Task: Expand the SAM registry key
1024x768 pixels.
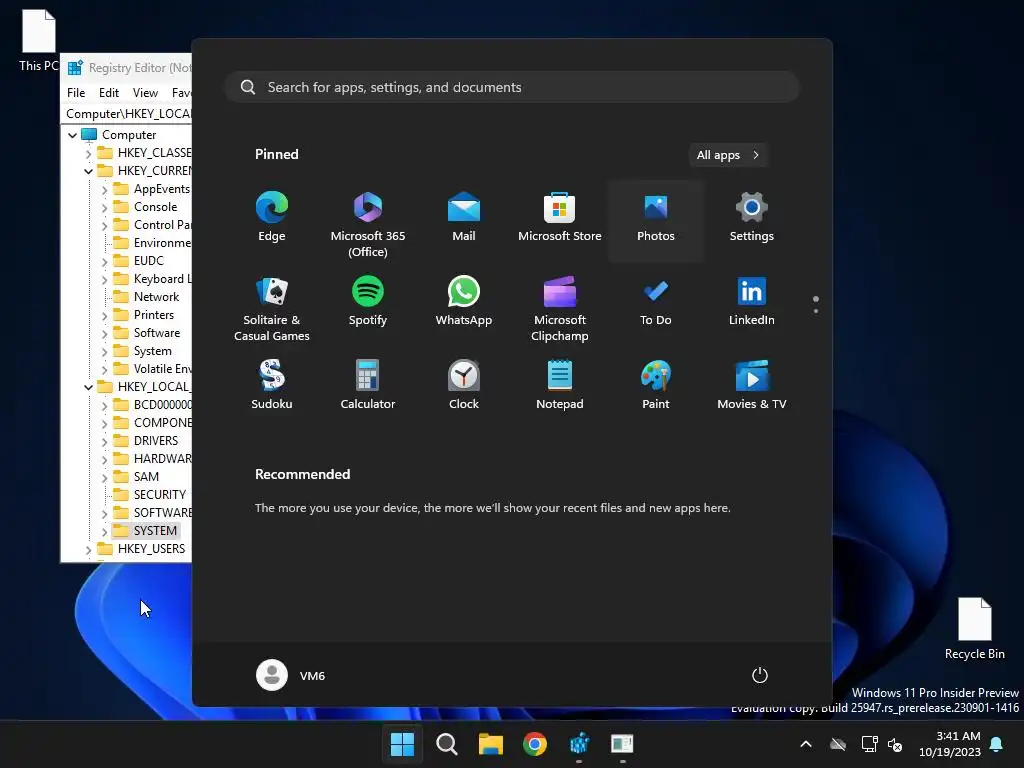Action: pyautogui.click(x=104, y=477)
